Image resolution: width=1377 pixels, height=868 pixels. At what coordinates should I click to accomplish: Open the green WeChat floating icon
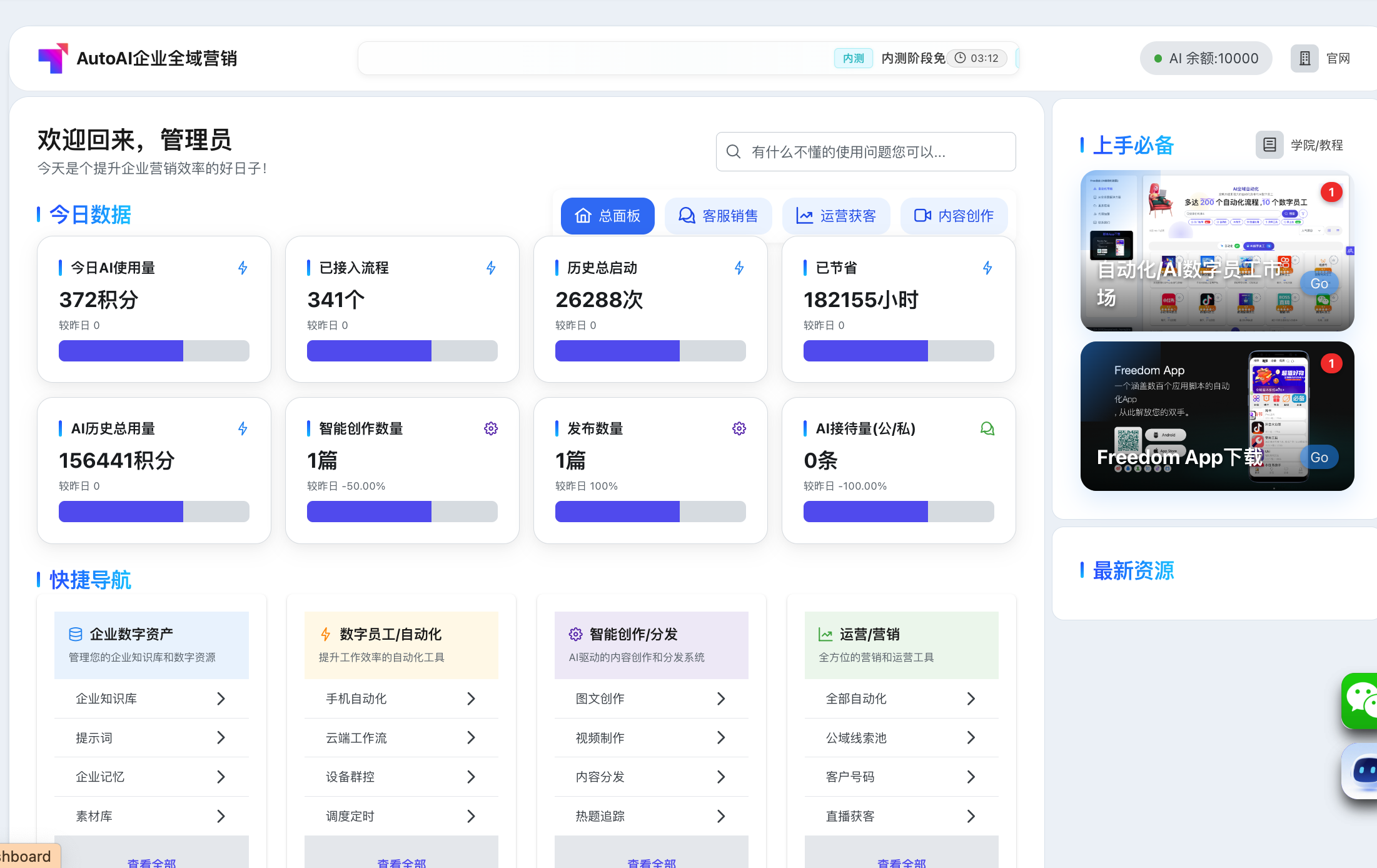[1361, 700]
